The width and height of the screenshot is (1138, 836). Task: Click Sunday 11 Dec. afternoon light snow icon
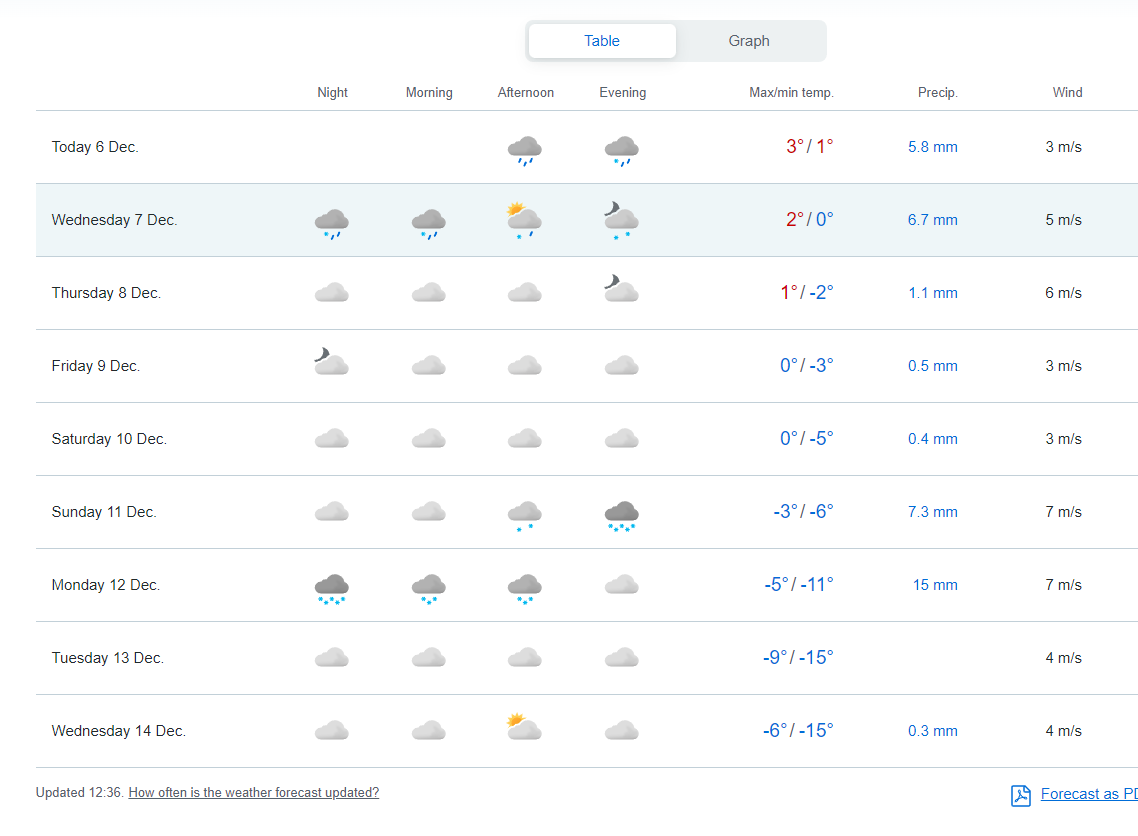coord(525,514)
